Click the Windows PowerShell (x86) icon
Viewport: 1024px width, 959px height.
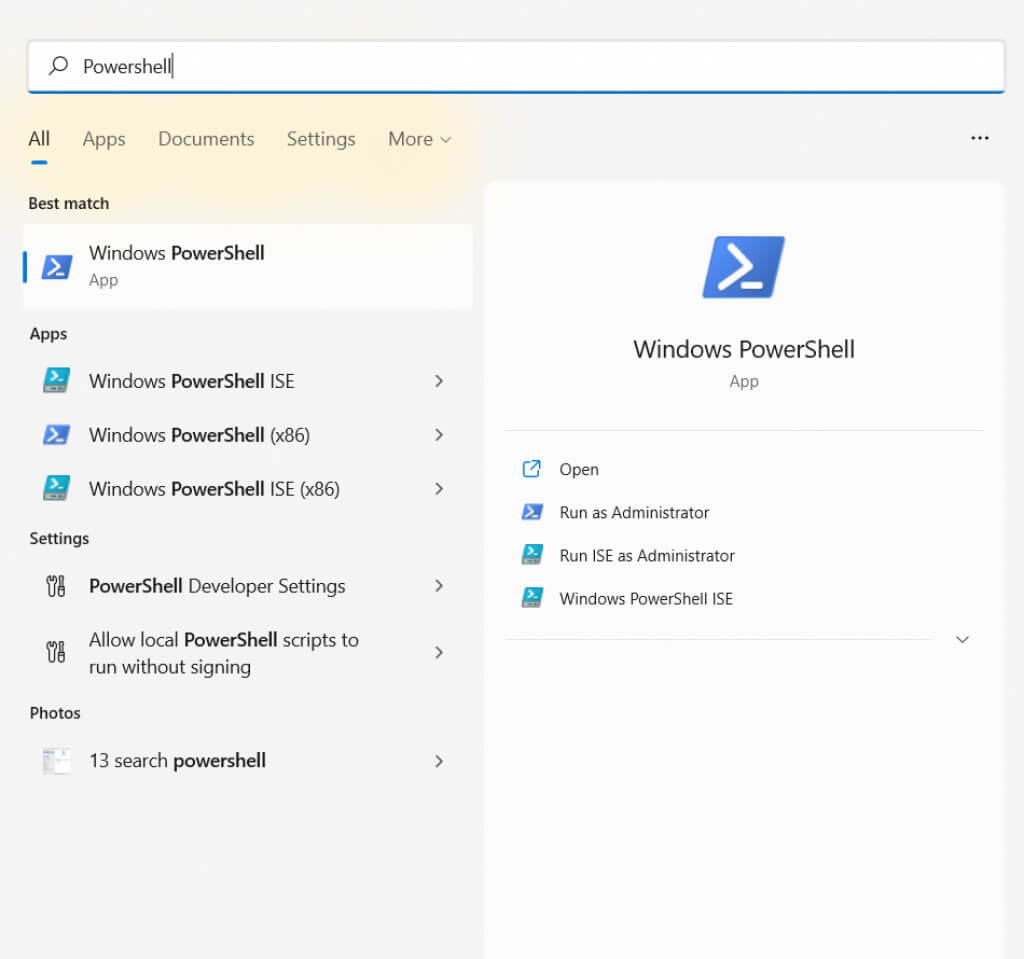56,435
